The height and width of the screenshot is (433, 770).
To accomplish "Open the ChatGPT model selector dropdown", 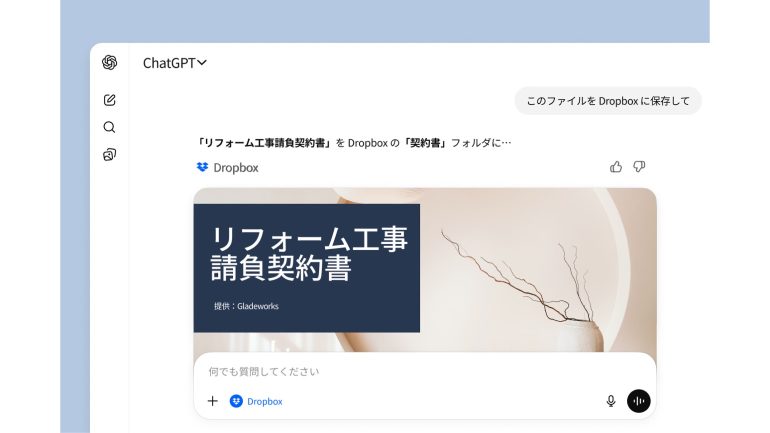I will pyautogui.click(x=174, y=63).
